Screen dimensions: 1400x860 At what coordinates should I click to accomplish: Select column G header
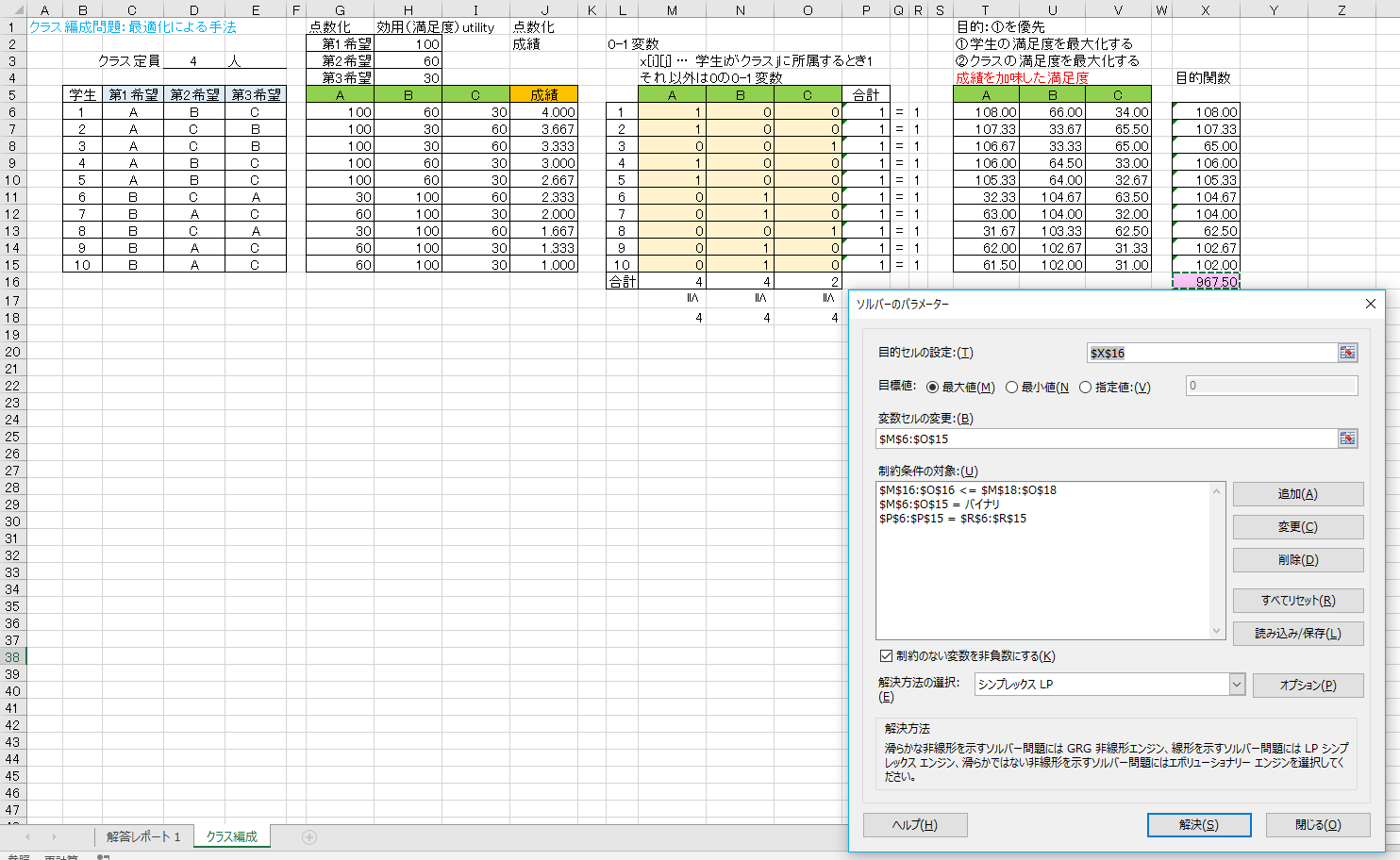pyautogui.click(x=340, y=10)
